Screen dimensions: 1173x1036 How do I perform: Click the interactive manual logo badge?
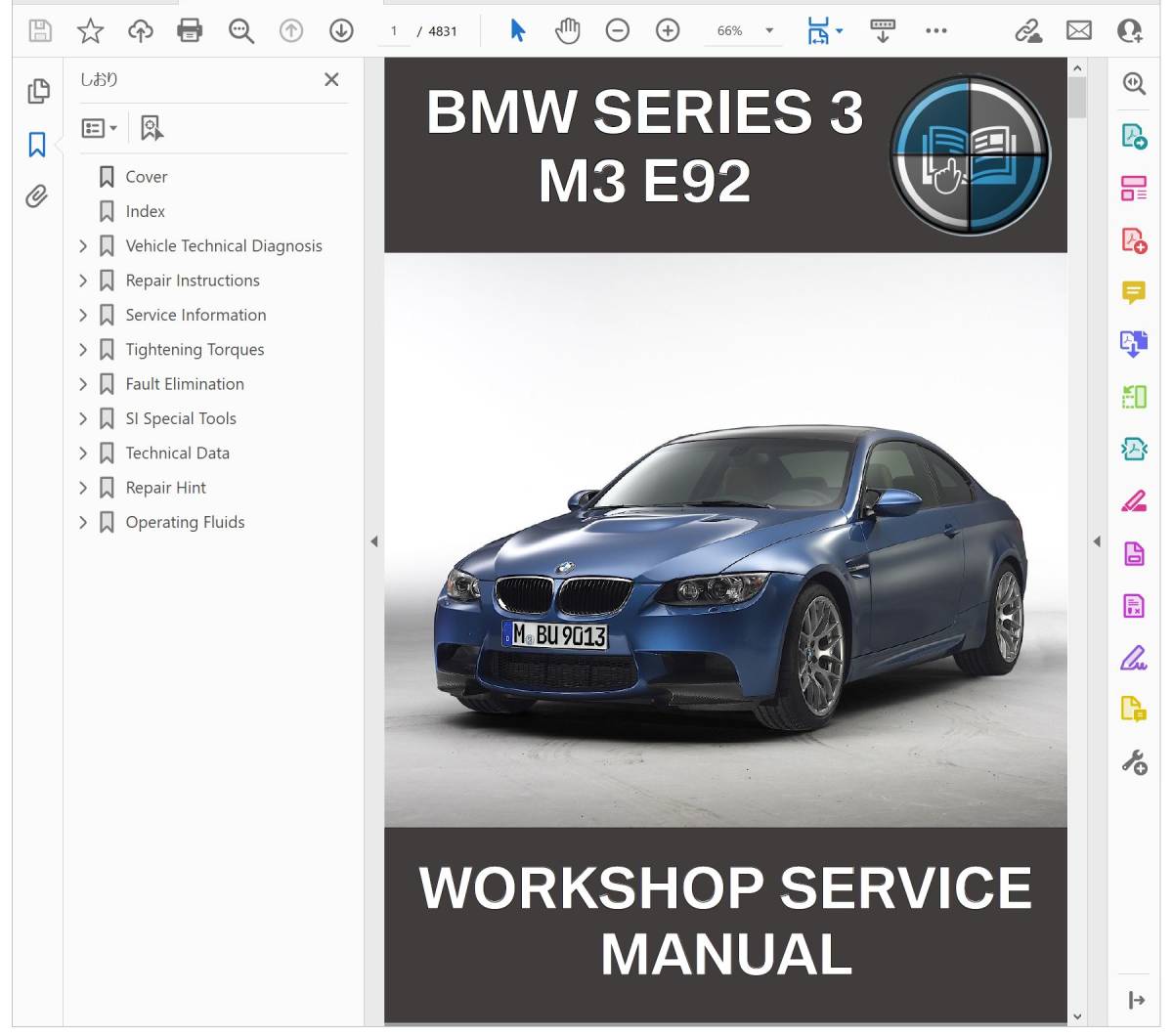pos(970,154)
